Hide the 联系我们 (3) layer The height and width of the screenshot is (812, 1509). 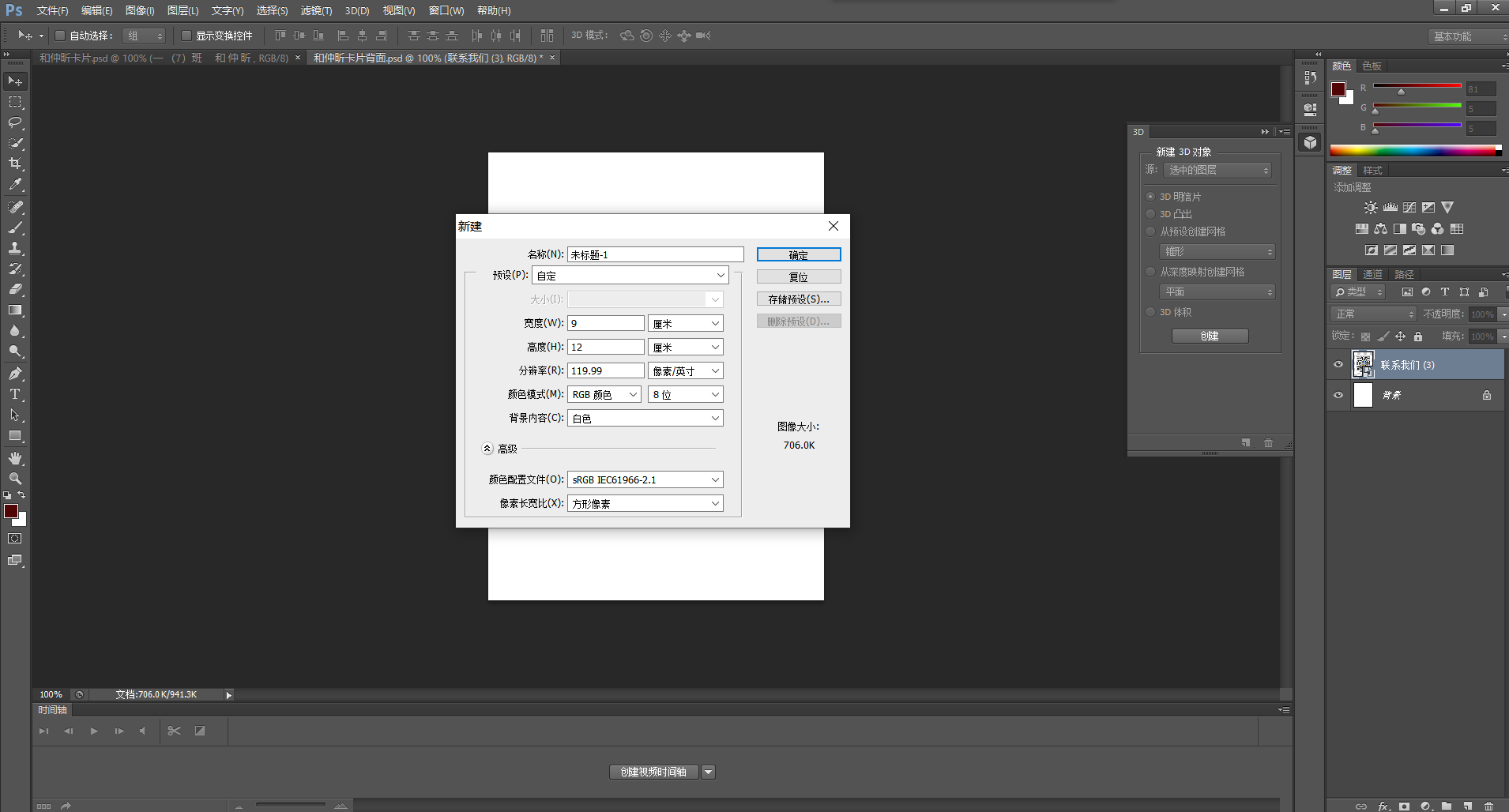click(x=1338, y=365)
